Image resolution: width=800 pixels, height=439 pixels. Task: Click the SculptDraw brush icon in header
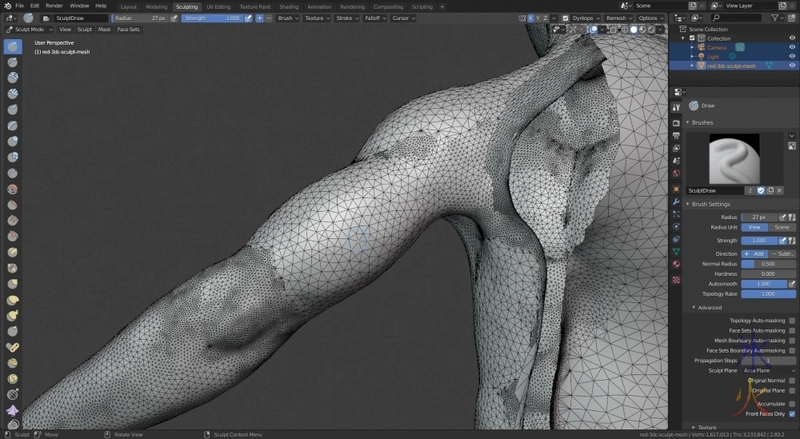coord(28,18)
